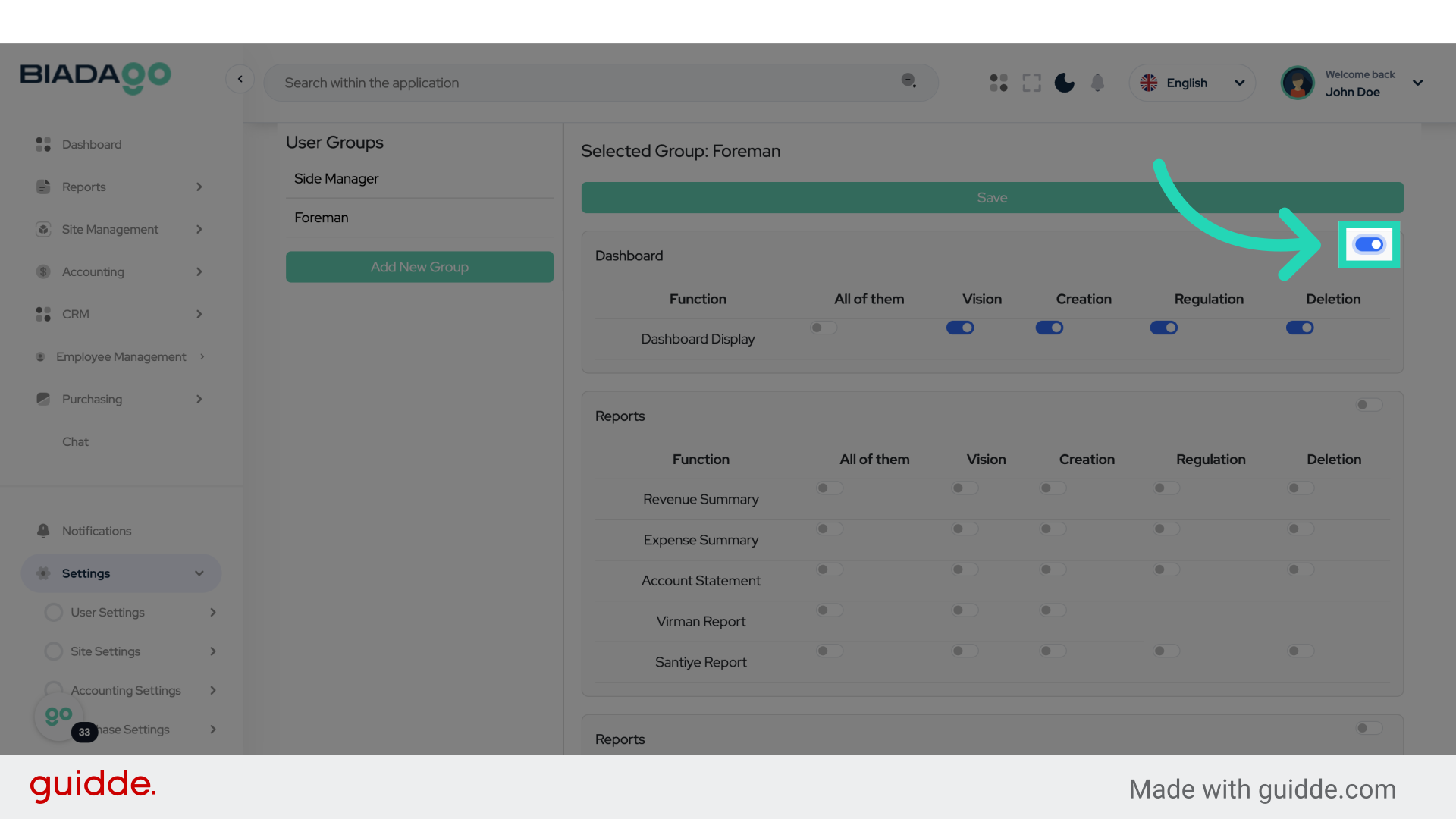Click the apps grid icon in header
Screen dimensions: 1456x819
[999, 83]
